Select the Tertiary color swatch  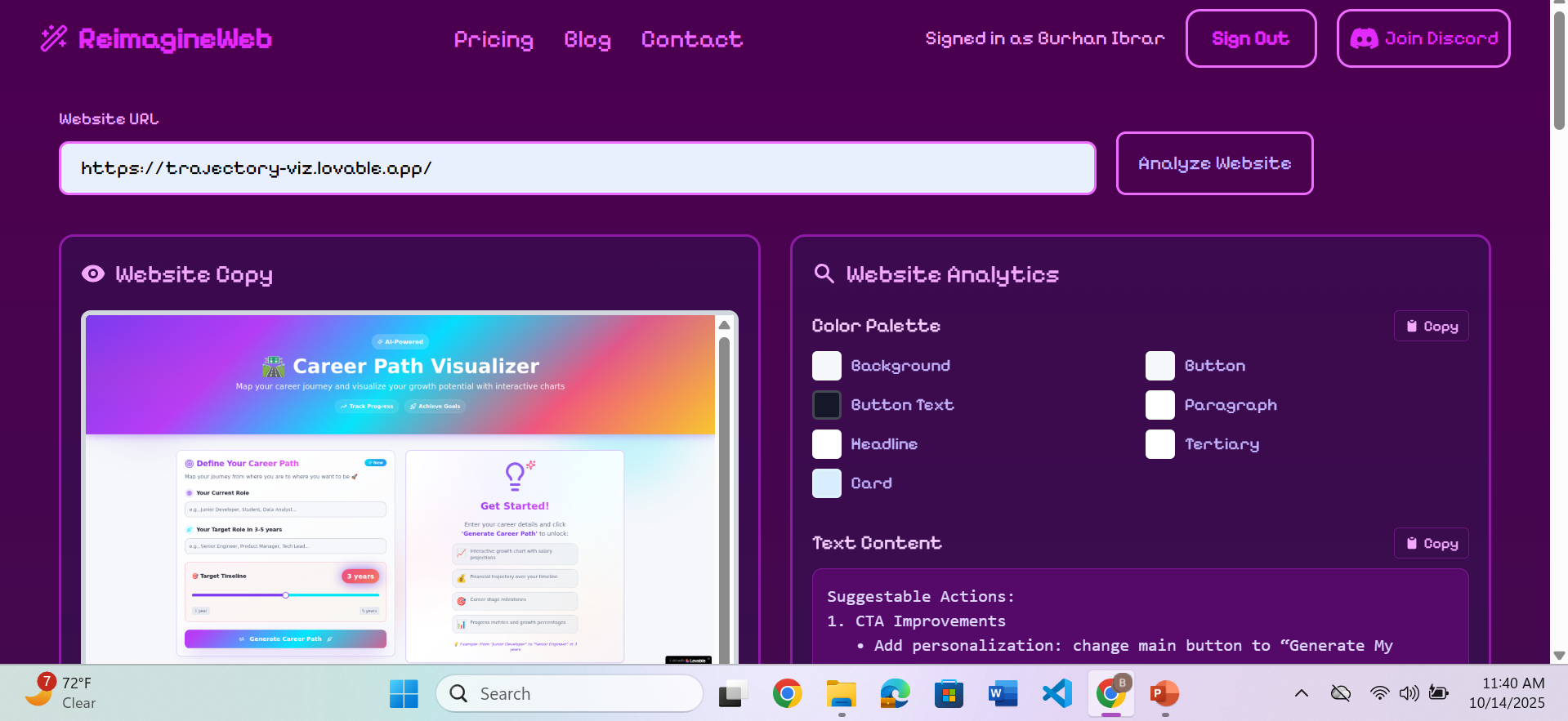pos(1160,444)
